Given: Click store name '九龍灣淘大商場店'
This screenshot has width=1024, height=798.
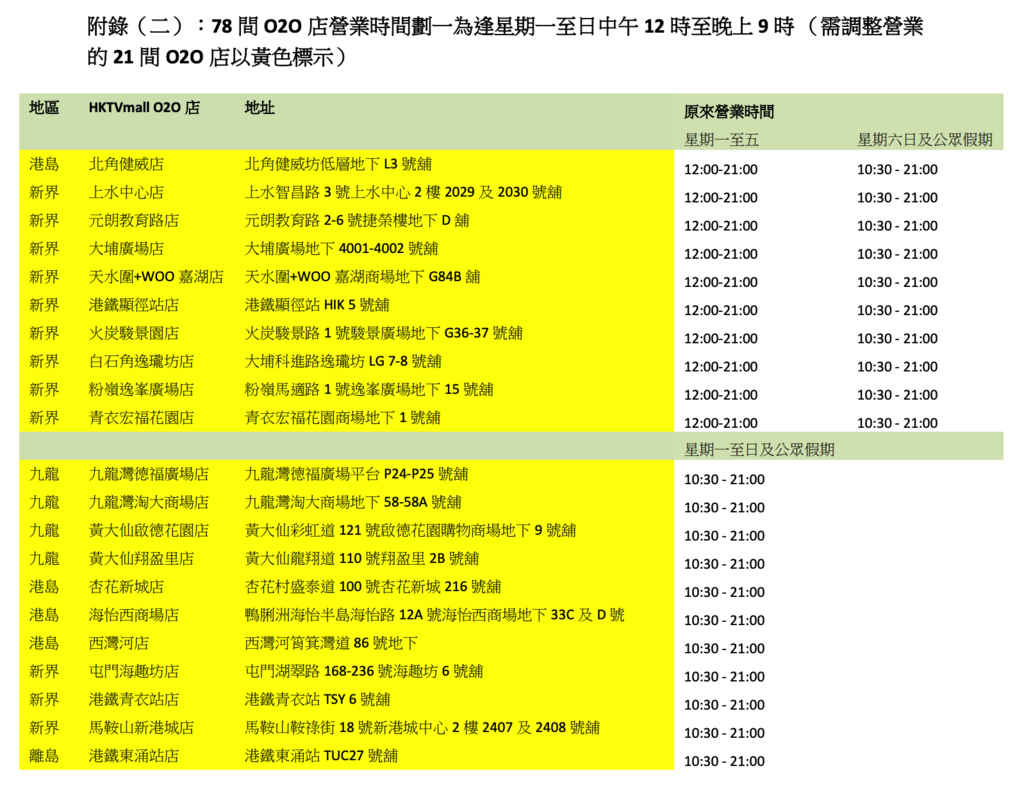Looking at the screenshot, I should pyautogui.click(x=149, y=502).
